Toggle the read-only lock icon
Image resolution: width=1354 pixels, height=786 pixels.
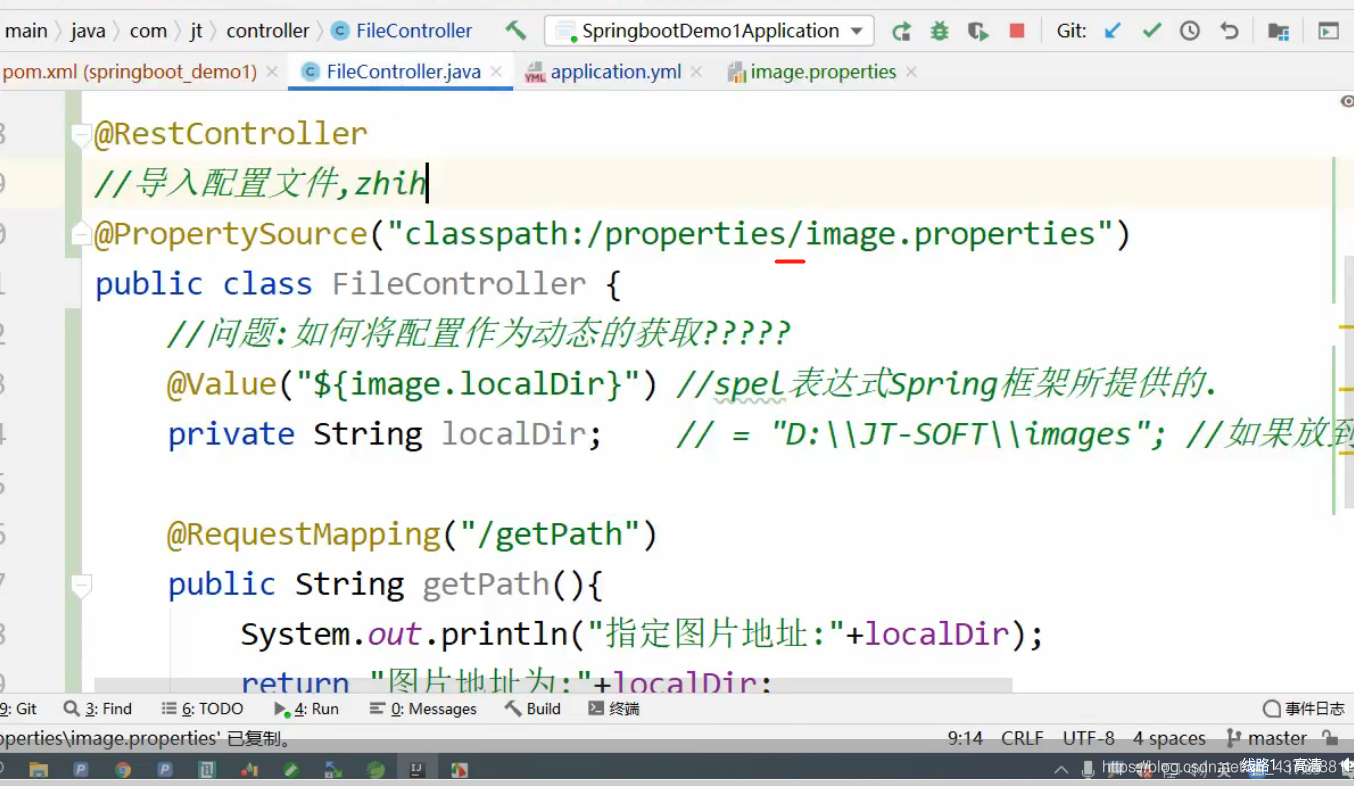click(x=1330, y=738)
